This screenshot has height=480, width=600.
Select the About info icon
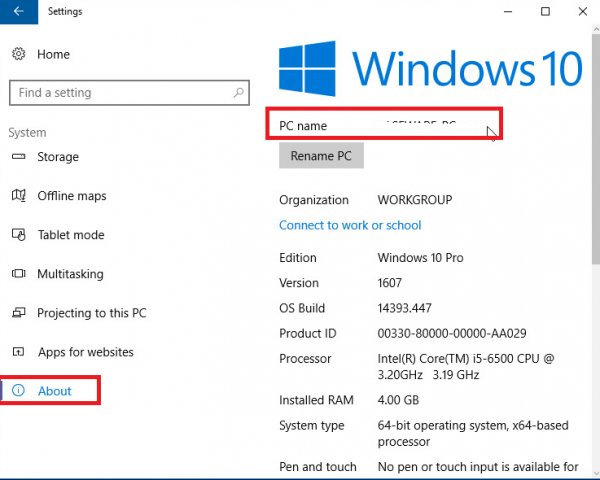pyautogui.click(x=18, y=390)
